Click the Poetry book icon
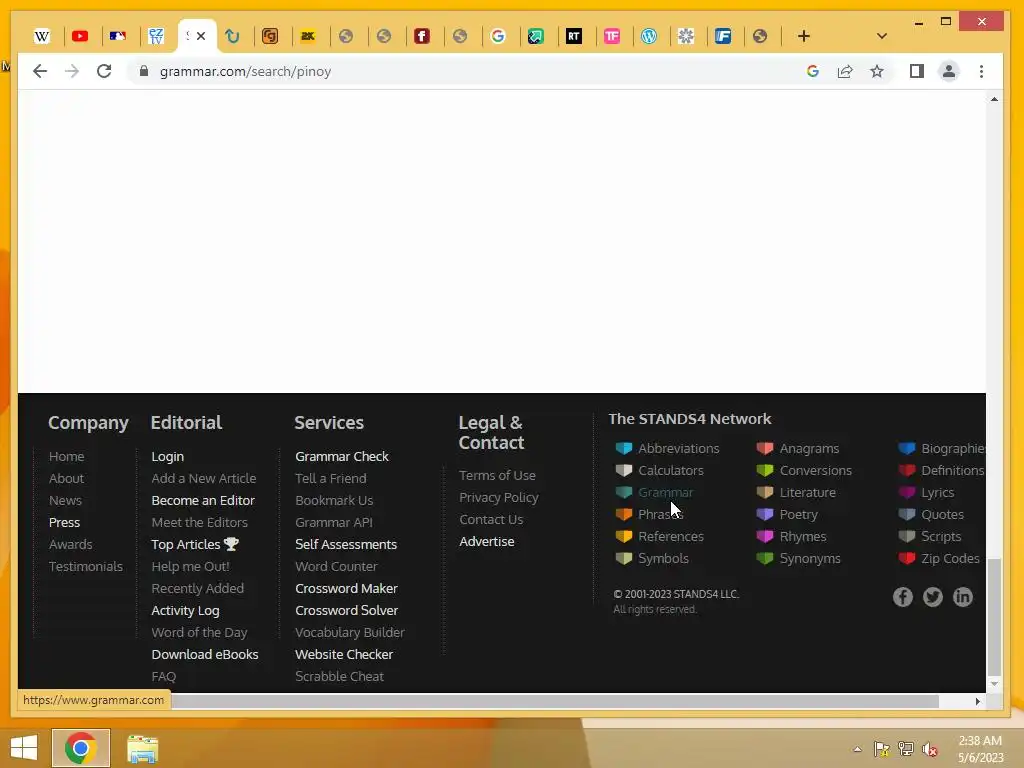1024x768 pixels. click(x=765, y=515)
